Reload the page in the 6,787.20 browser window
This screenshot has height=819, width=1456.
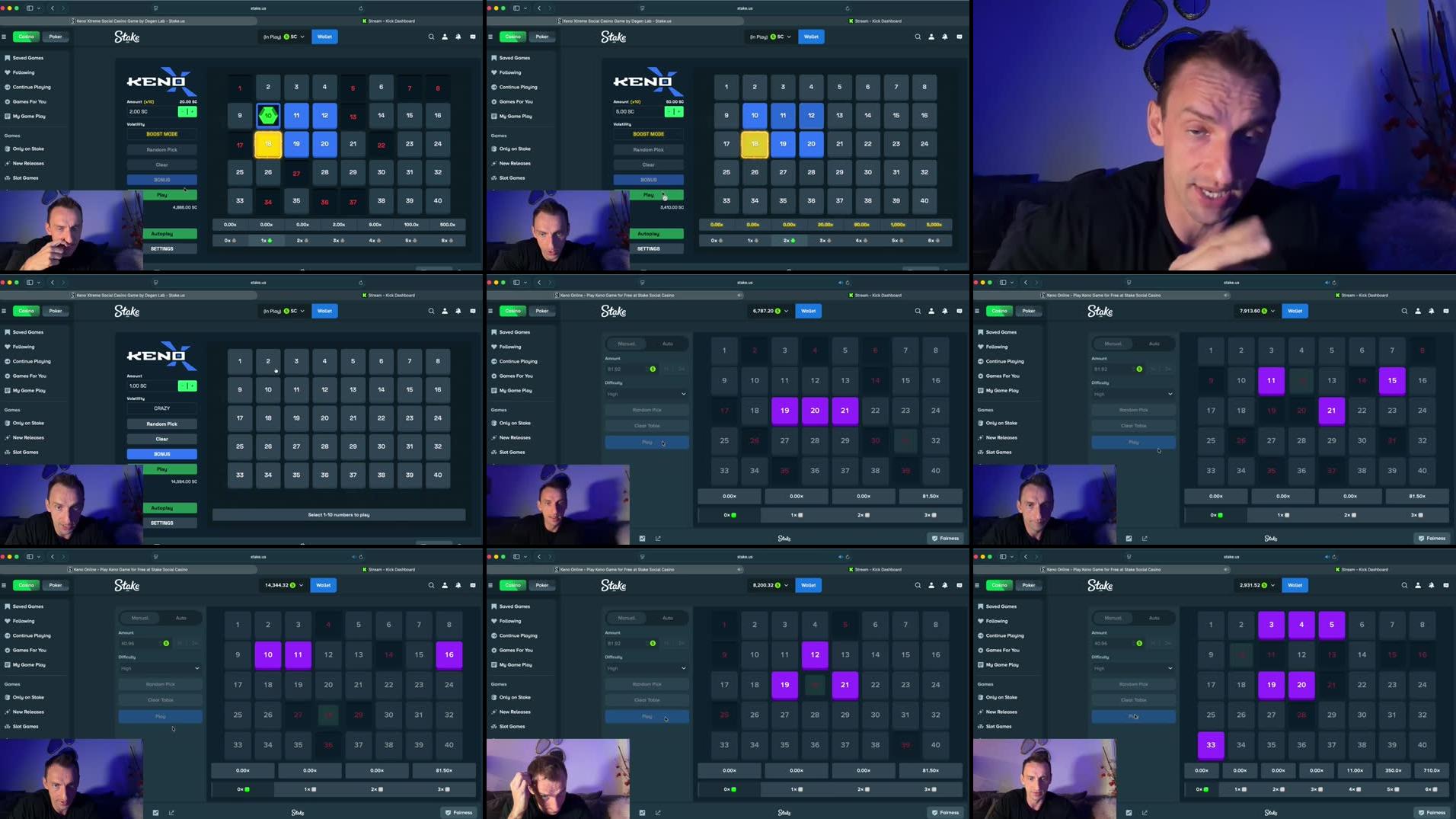tap(847, 283)
